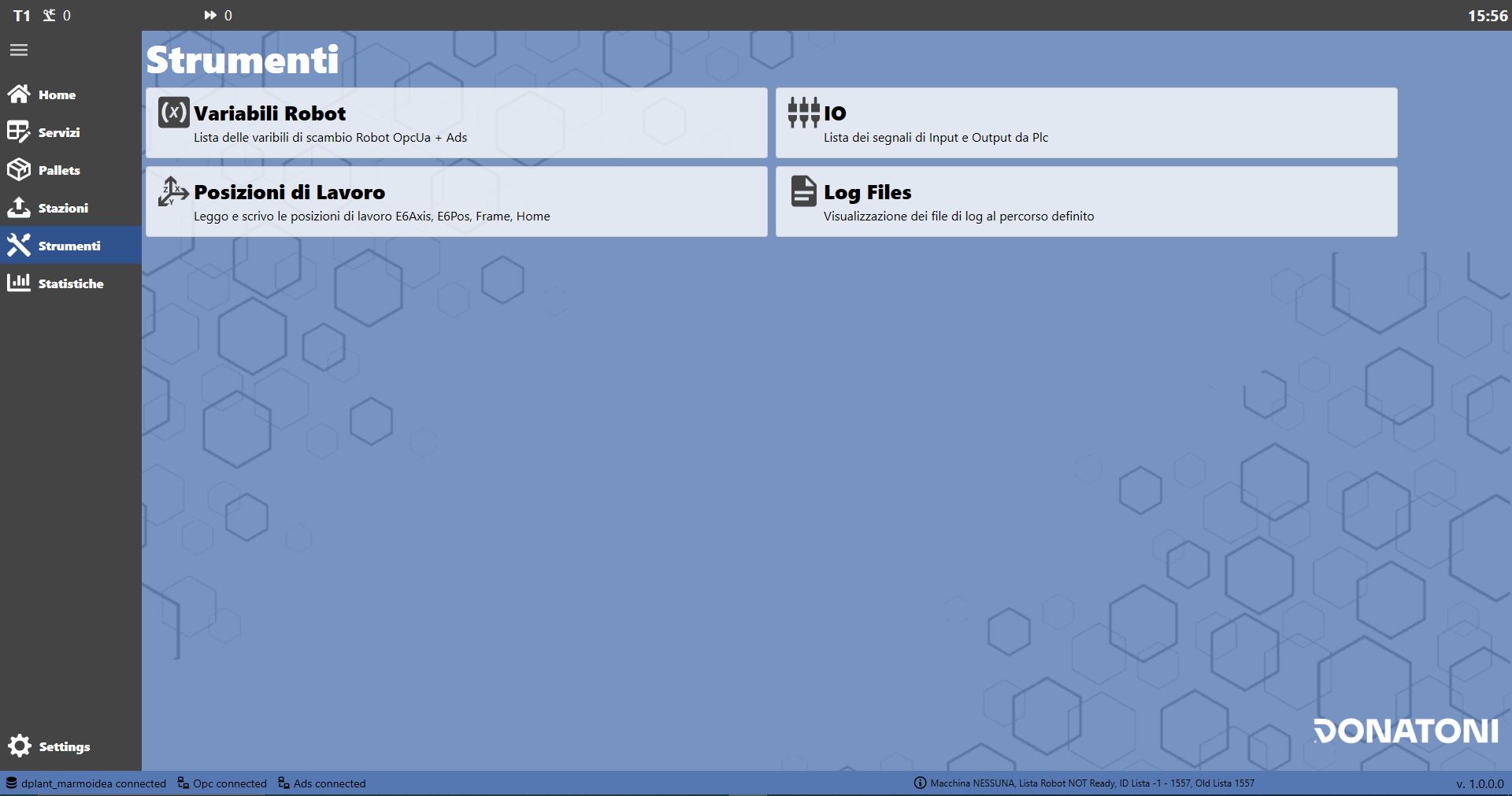
Task: Click the Stazioni upload icon
Action: 19,208
